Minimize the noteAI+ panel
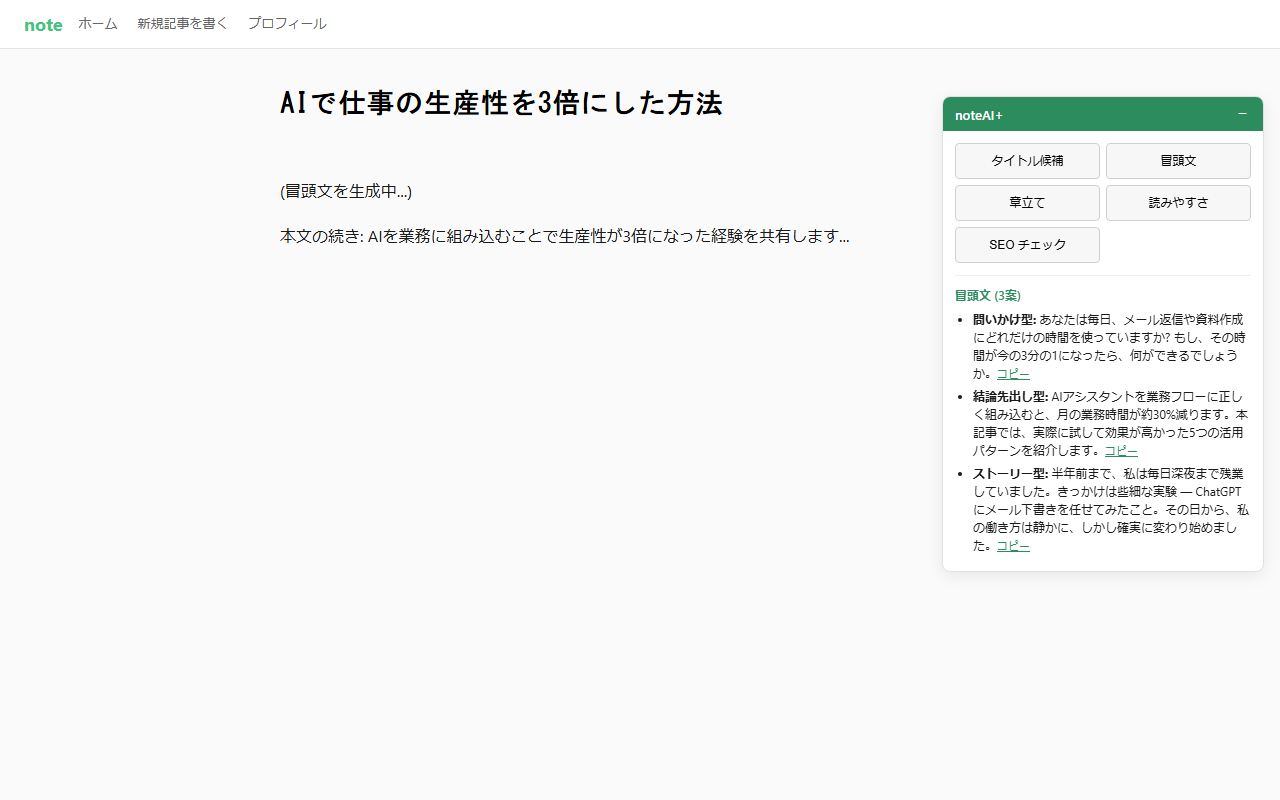The height and width of the screenshot is (800, 1280). coord(1242,114)
